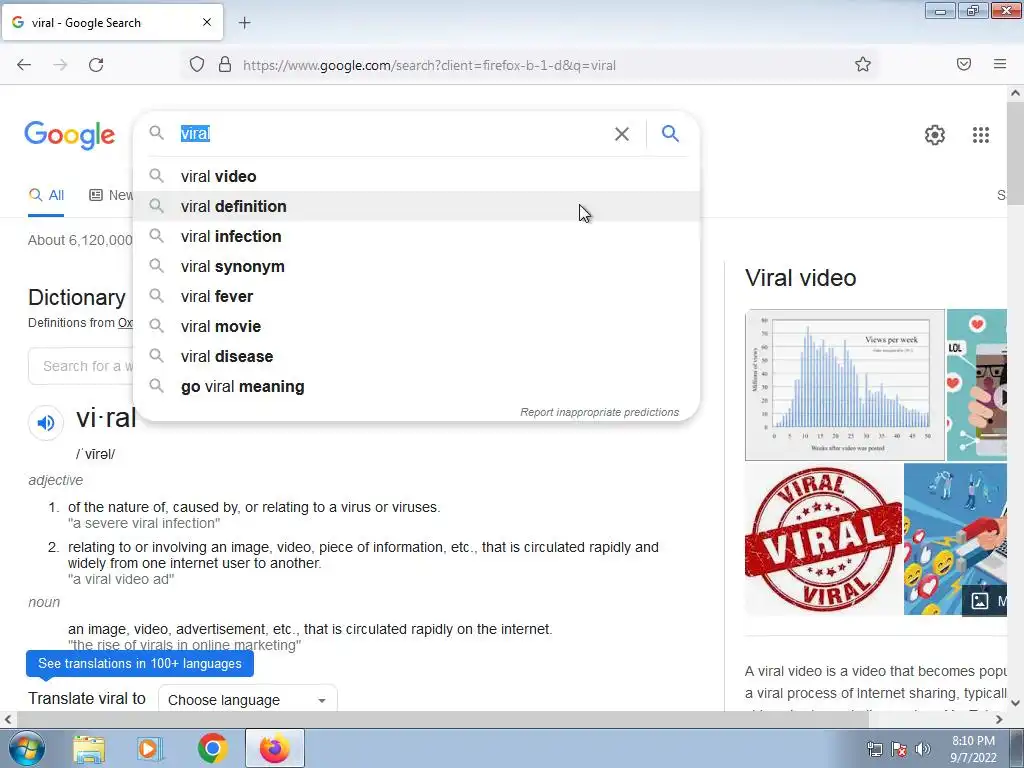Open a new browser tab

click(x=244, y=23)
